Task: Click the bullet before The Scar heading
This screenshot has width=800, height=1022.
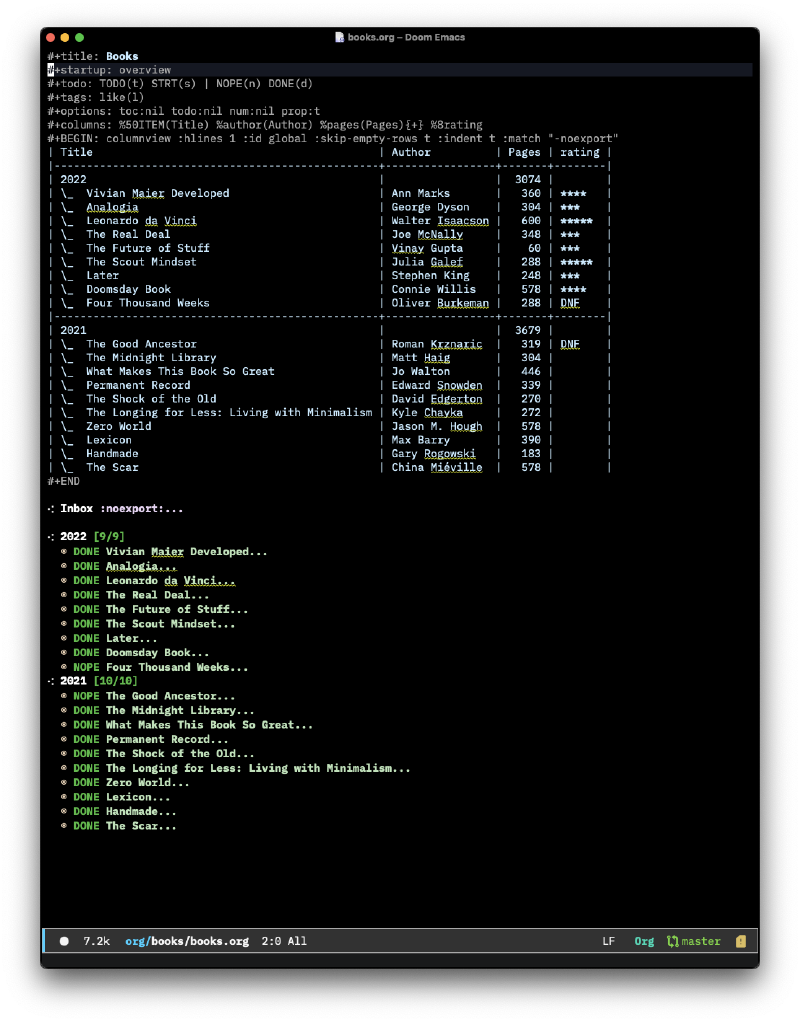Action: [x=64, y=826]
